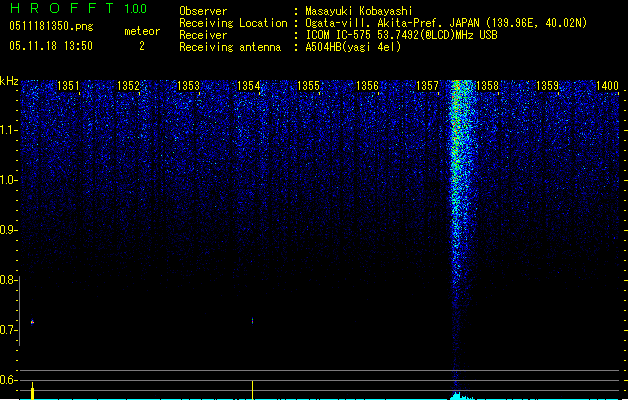Click the Observer label
Viewport: 629px width, 400px height.
pyautogui.click(x=203, y=11)
